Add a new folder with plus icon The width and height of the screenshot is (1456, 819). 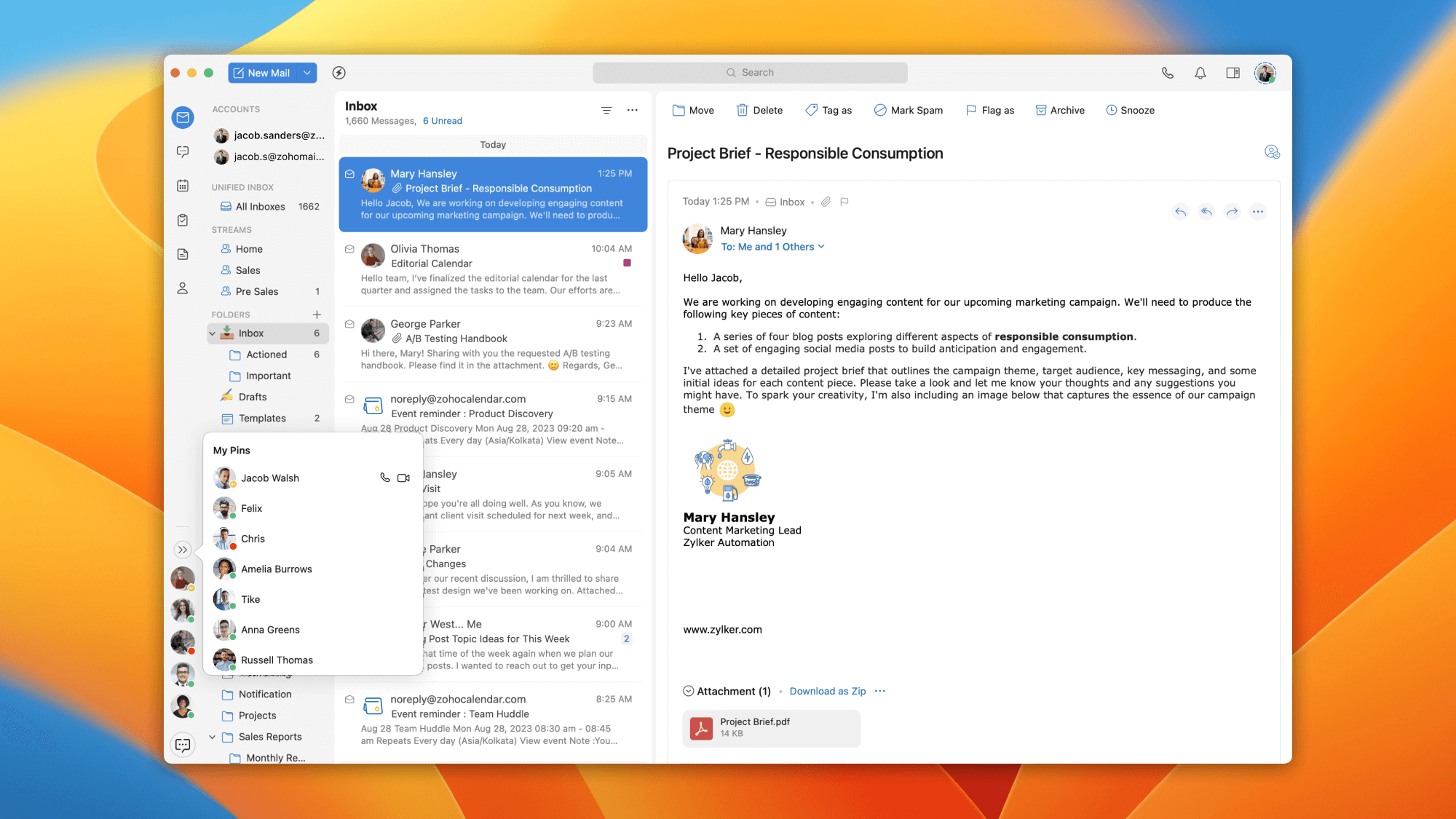tap(317, 314)
